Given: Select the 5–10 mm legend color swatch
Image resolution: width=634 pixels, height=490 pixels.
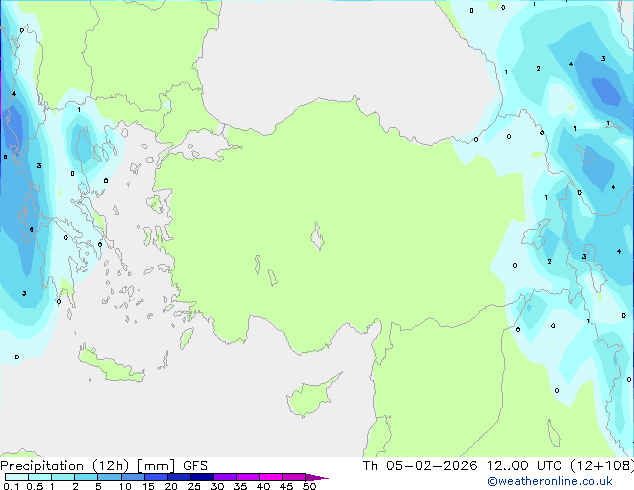Looking at the screenshot, I should pos(109,477).
